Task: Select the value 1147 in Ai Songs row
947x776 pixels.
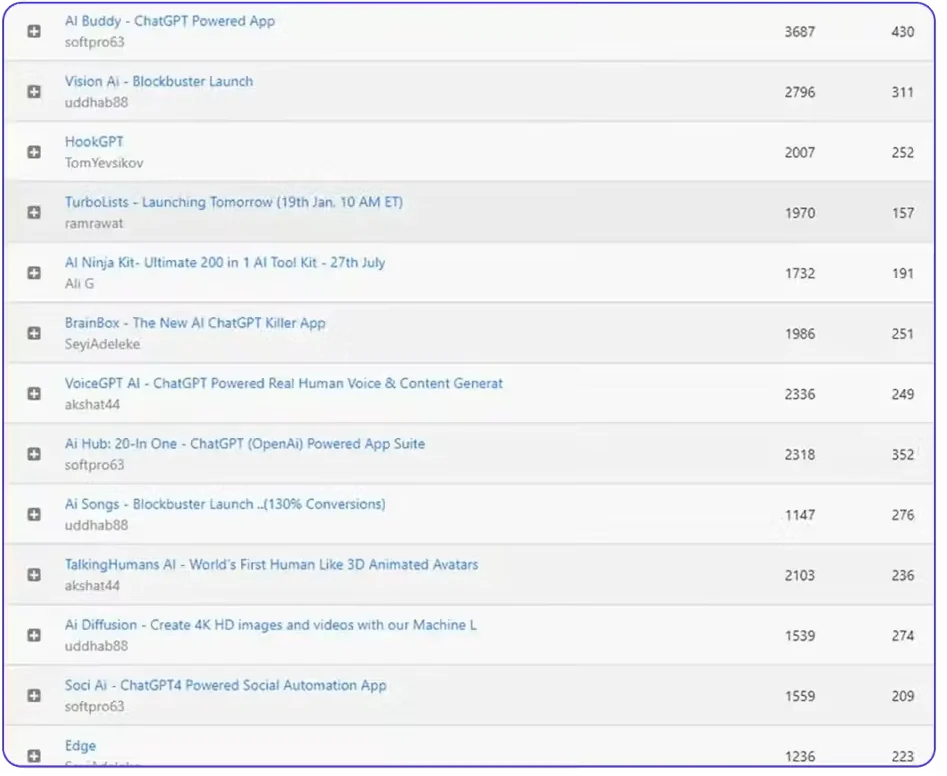Action: pos(800,515)
